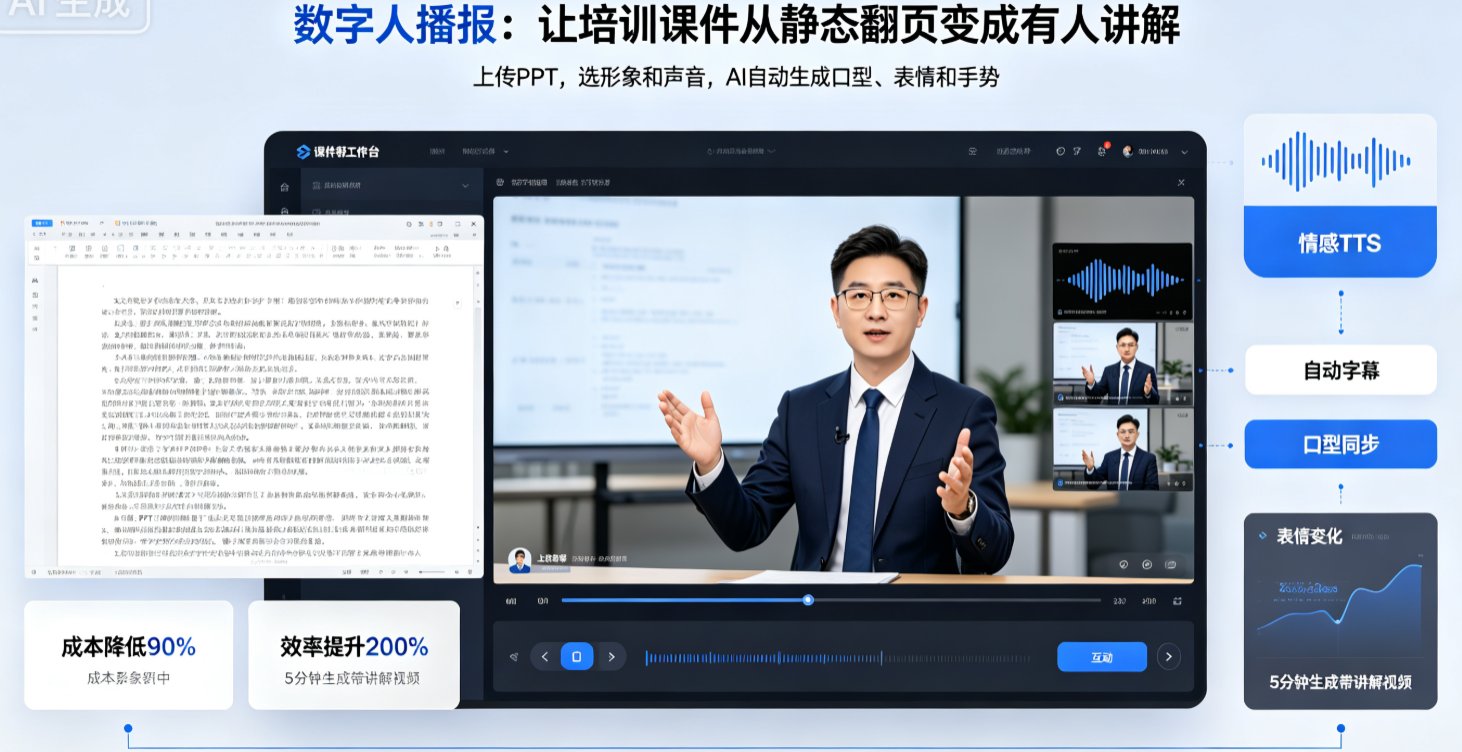This screenshot has height=752, width=1462.
Task: Select the bottom presenter thumbnail
Action: coord(1122,449)
